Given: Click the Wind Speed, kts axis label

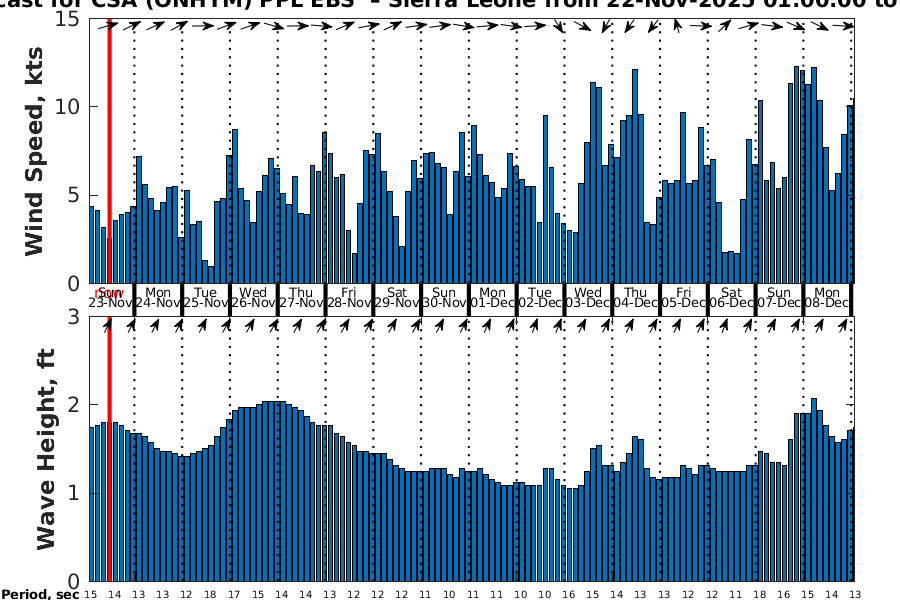Looking at the screenshot, I should coord(36,170).
